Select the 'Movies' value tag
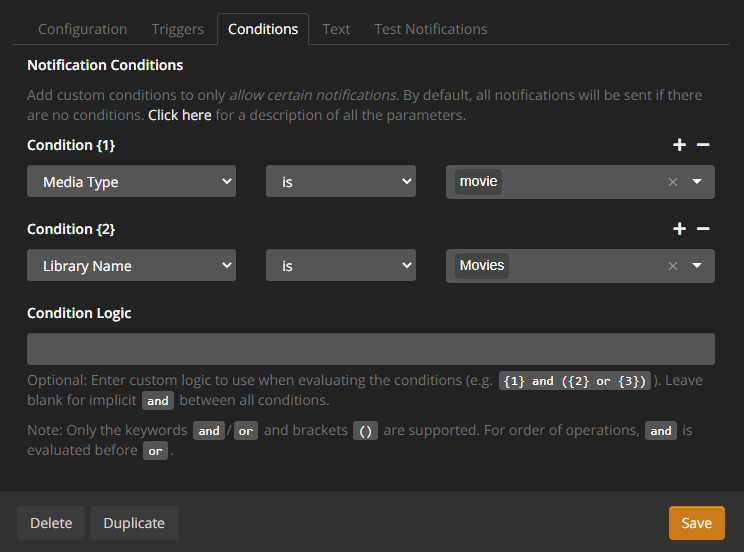This screenshot has width=744, height=552. coord(482,265)
